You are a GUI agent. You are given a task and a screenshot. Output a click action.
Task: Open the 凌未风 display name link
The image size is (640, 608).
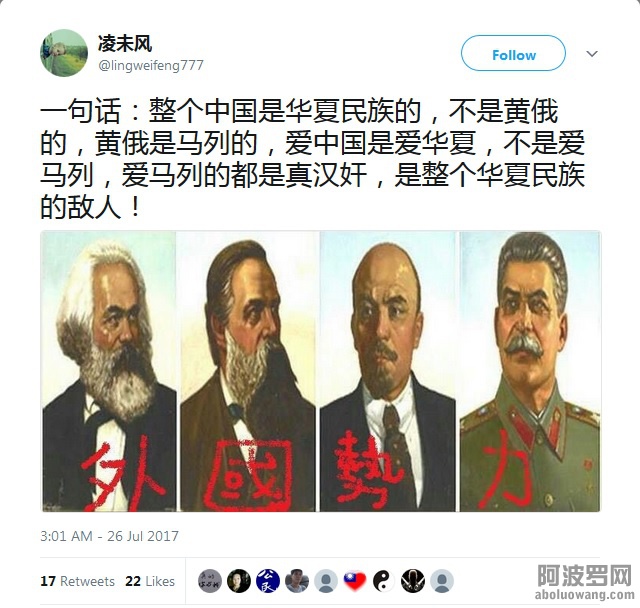[125, 44]
